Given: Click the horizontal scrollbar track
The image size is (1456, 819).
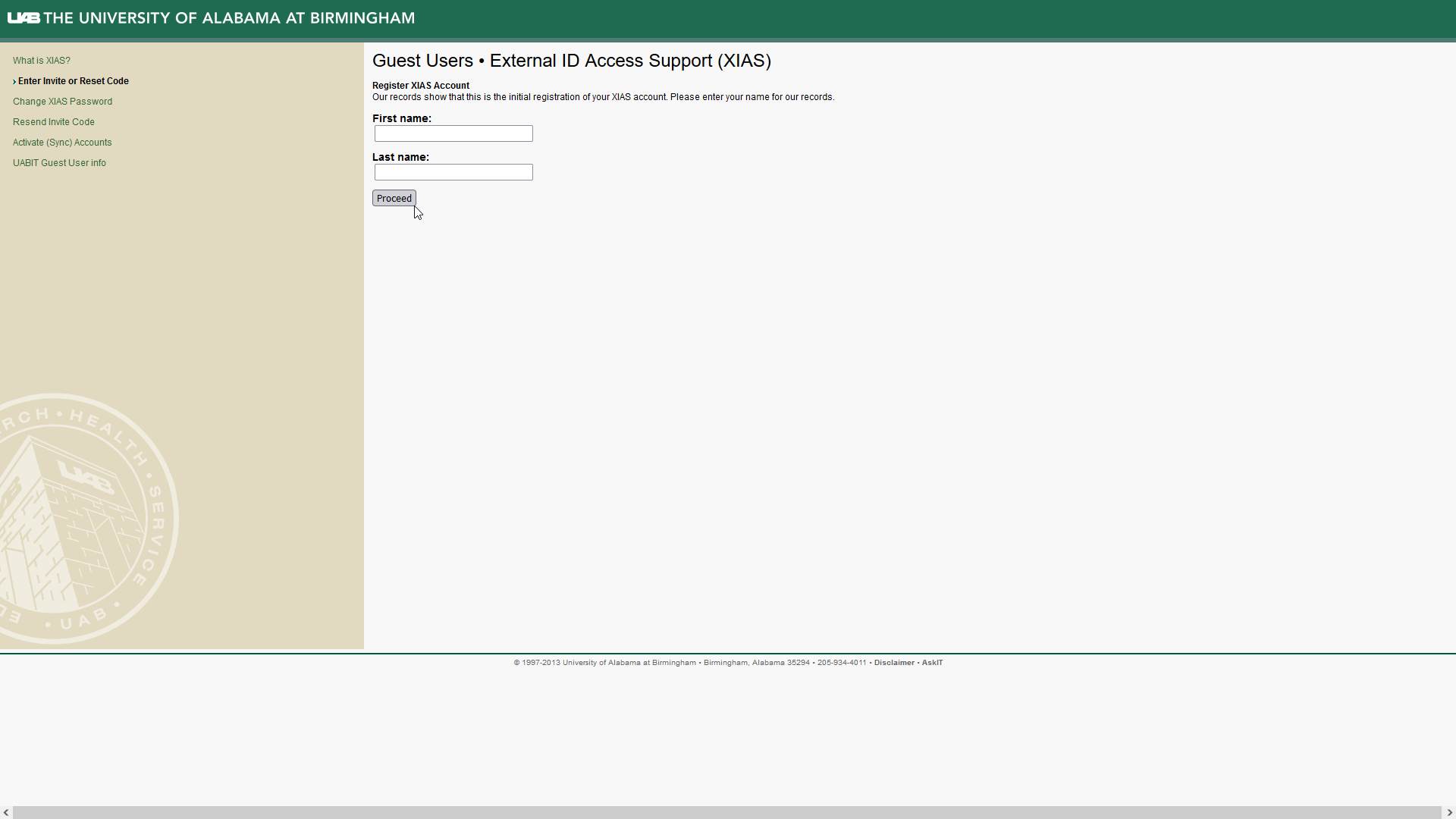Looking at the screenshot, I should (727, 812).
